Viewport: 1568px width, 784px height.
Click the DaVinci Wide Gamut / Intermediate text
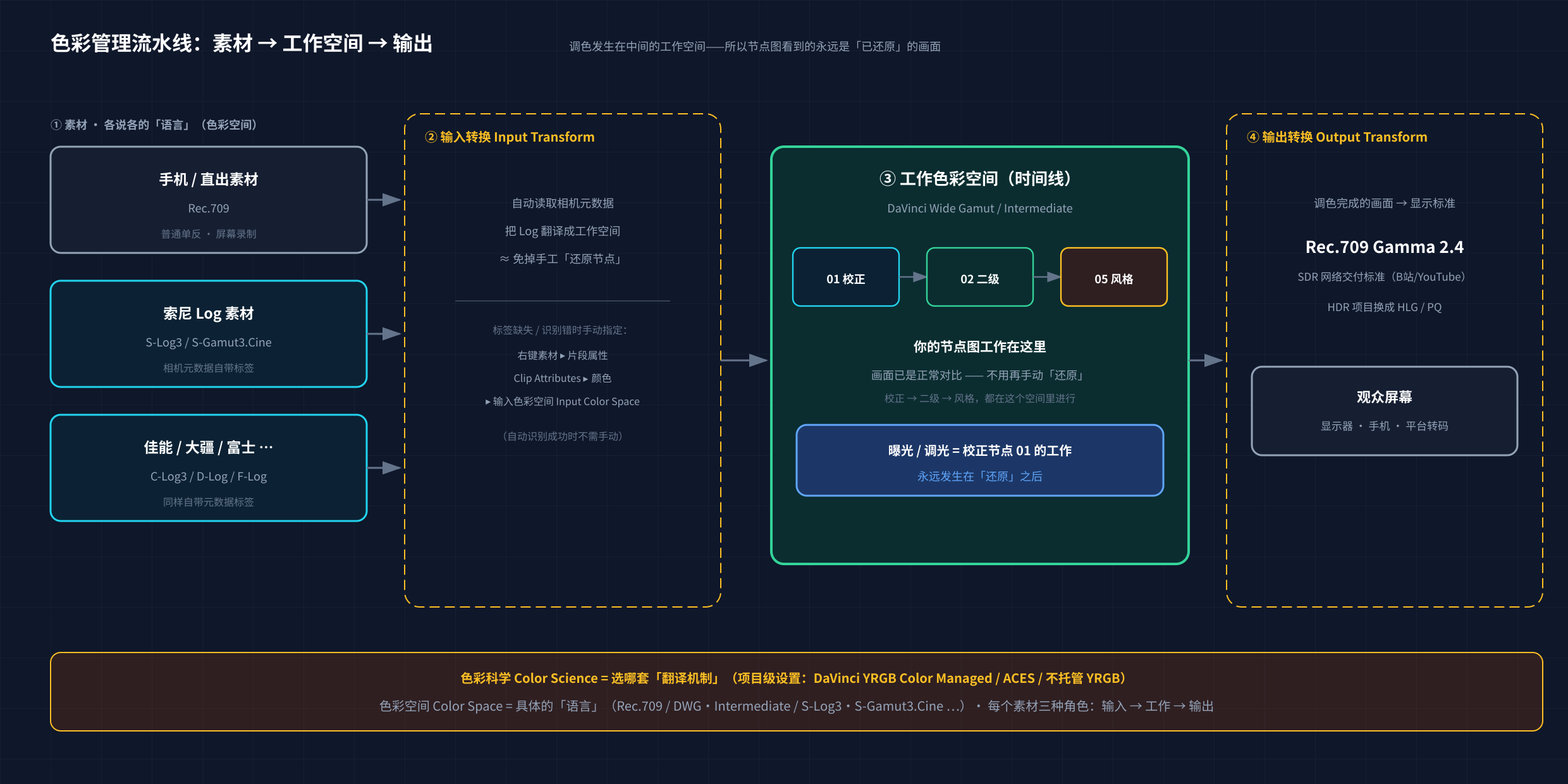pyautogui.click(x=980, y=209)
